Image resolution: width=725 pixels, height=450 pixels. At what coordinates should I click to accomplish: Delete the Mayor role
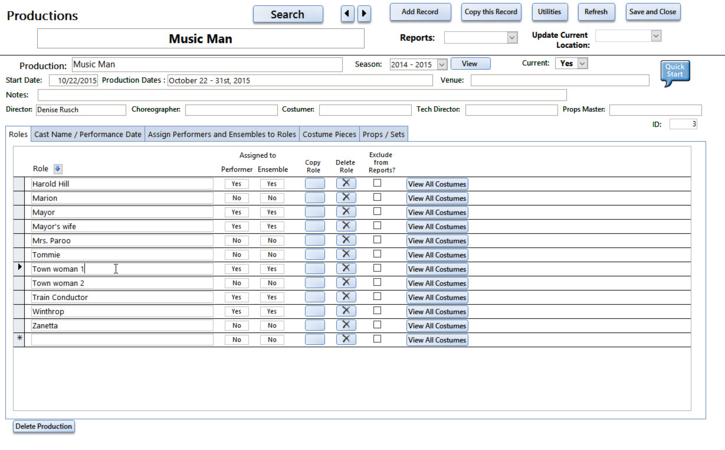coord(346,212)
